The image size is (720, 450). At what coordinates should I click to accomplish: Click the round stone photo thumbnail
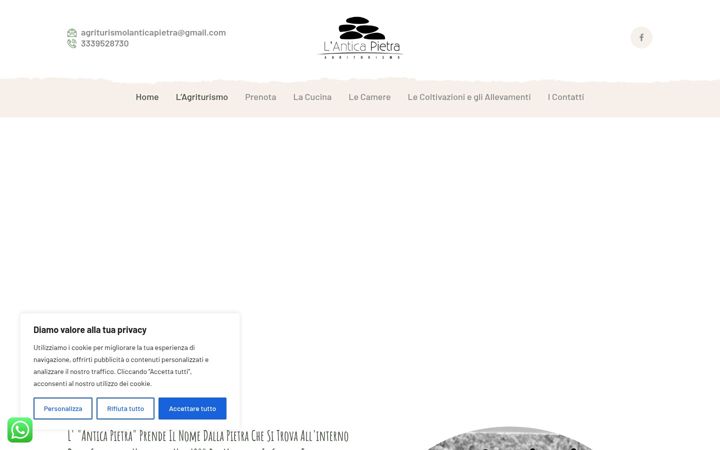coord(510,439)
